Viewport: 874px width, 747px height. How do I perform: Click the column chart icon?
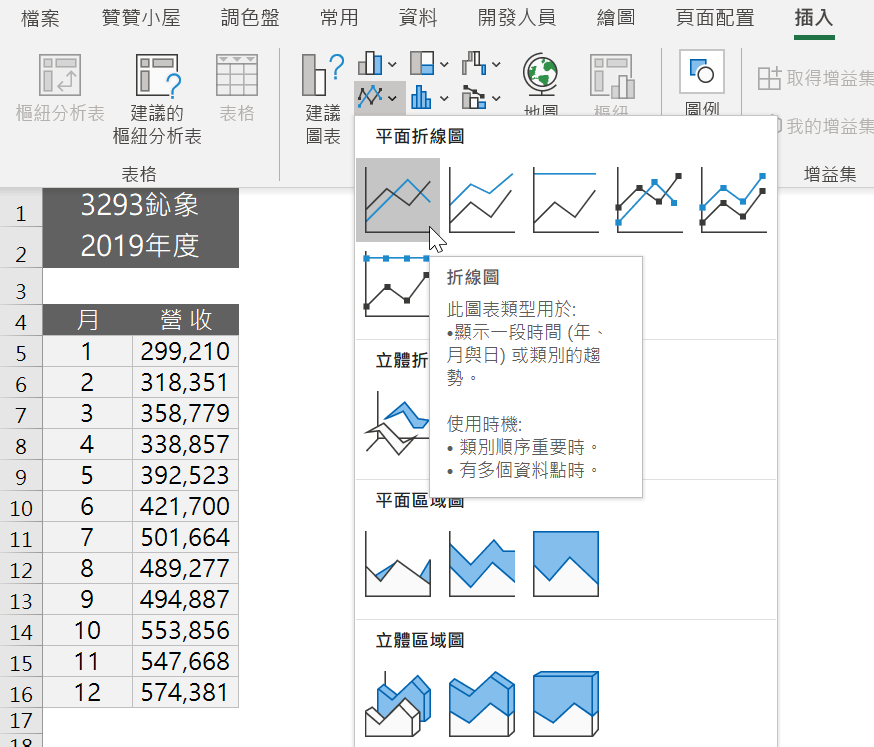click(x=370, y=64)
